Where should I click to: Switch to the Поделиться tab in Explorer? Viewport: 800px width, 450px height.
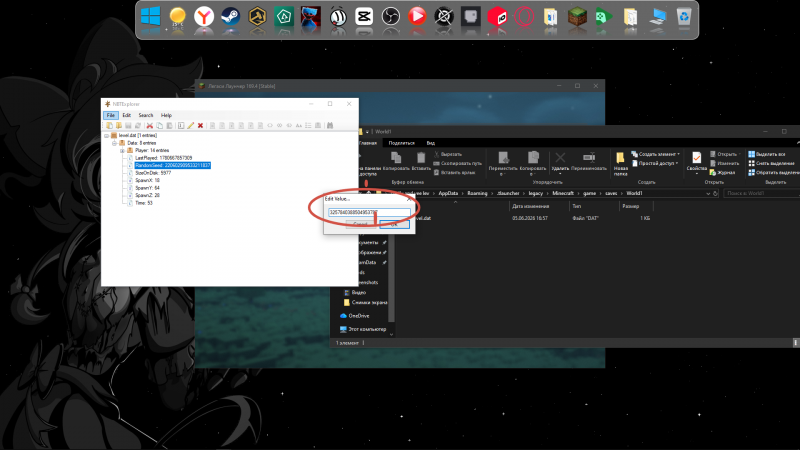tap(402, 143)
